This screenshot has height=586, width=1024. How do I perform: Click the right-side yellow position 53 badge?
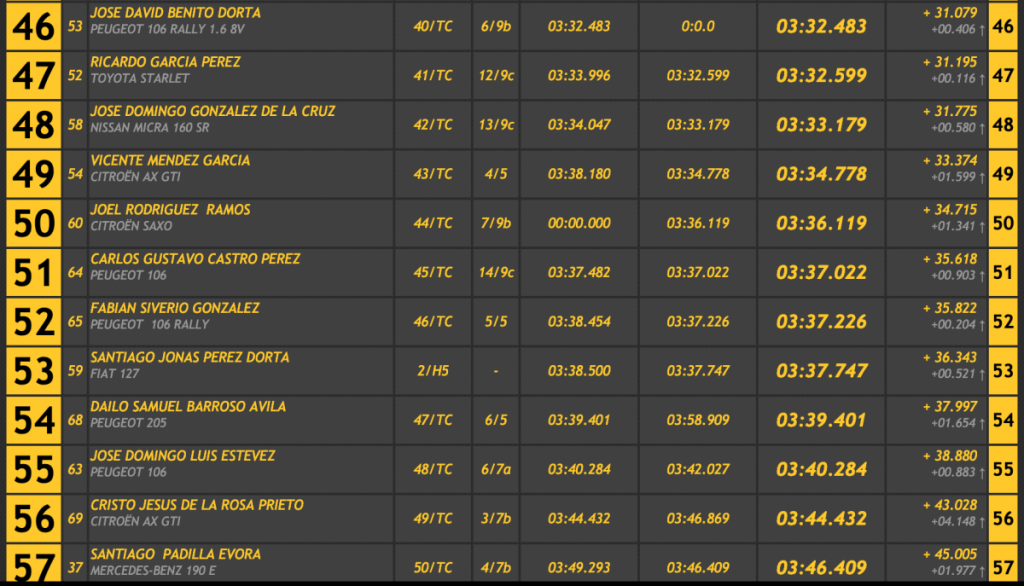(1003, 371)
